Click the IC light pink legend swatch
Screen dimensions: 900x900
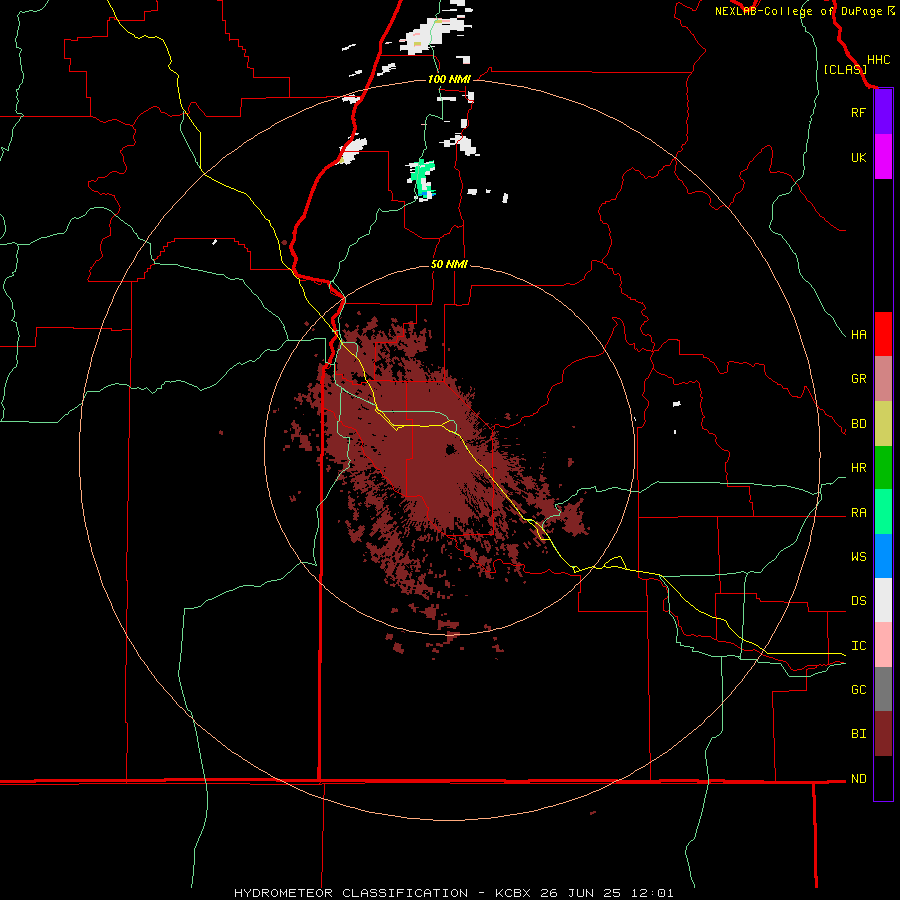(883, 645)
